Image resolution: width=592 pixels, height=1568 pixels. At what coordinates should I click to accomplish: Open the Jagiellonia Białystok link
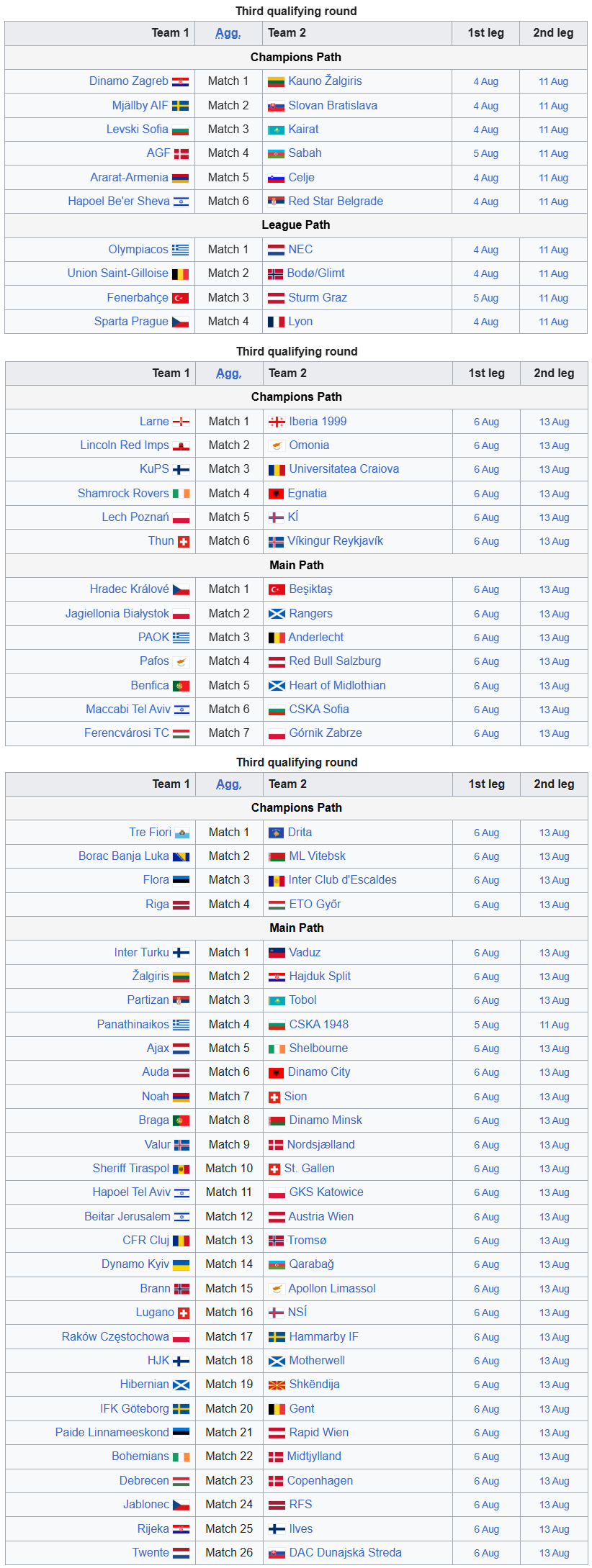click(117, 614)
